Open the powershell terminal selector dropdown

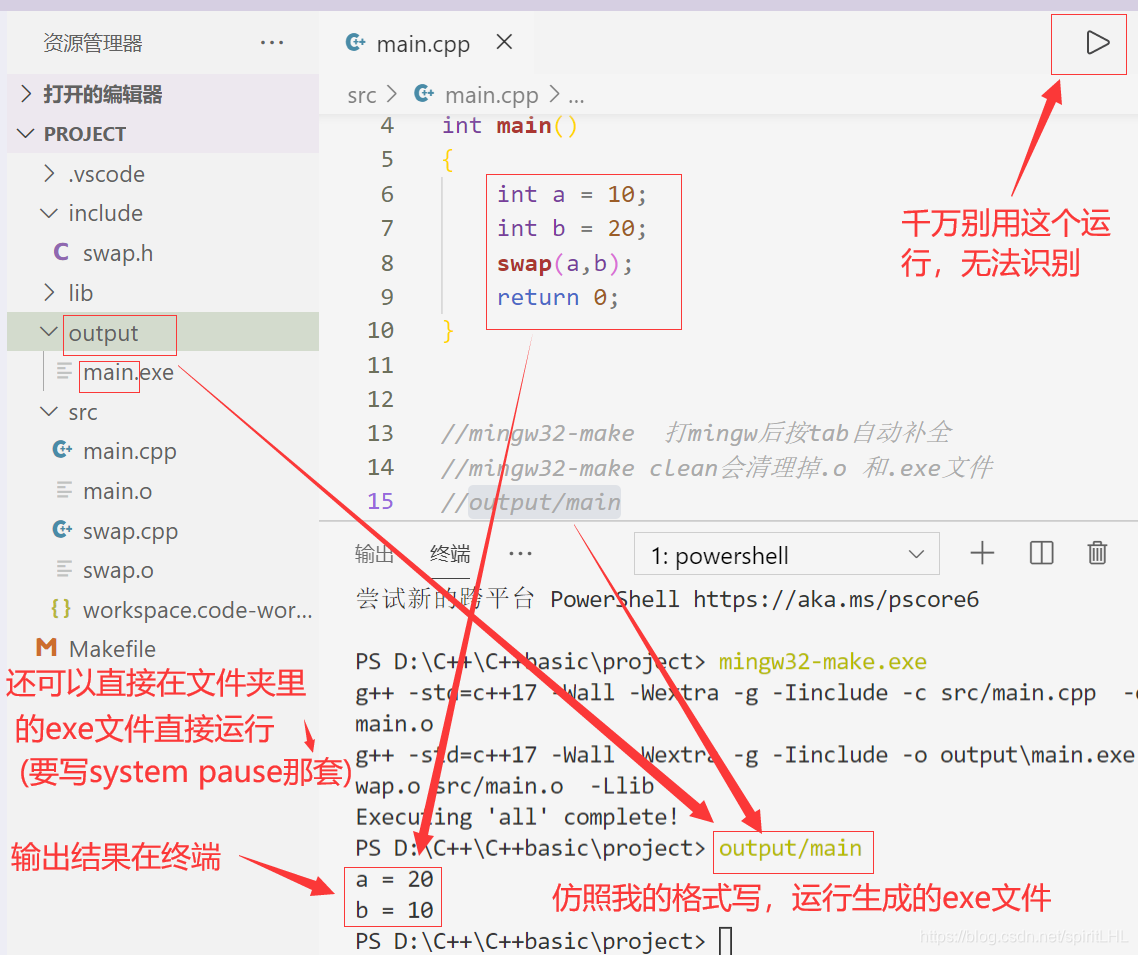[787, 554]
